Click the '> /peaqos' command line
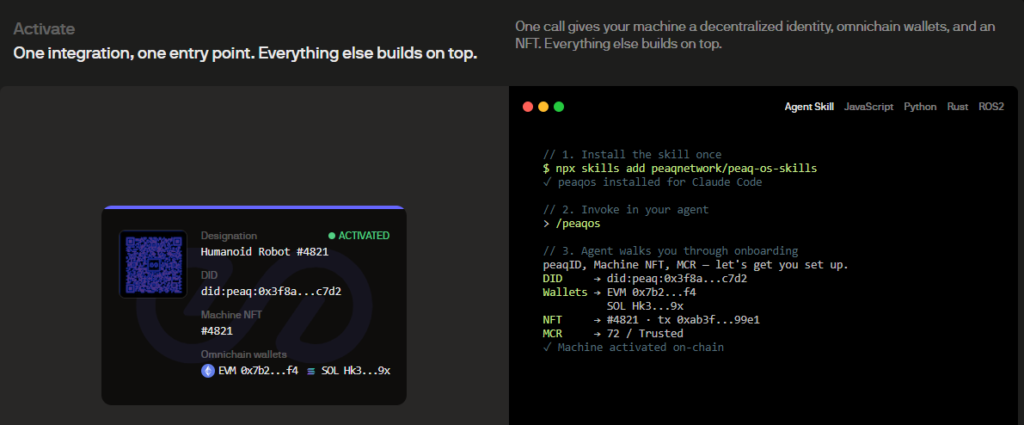This screenshot has height=425, width=1024. (571, 223)
